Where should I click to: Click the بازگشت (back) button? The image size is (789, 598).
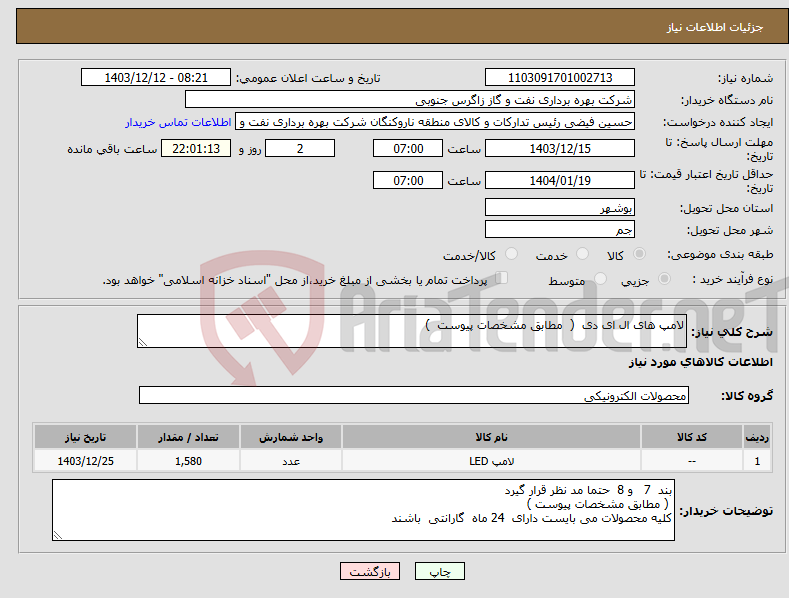370,571
